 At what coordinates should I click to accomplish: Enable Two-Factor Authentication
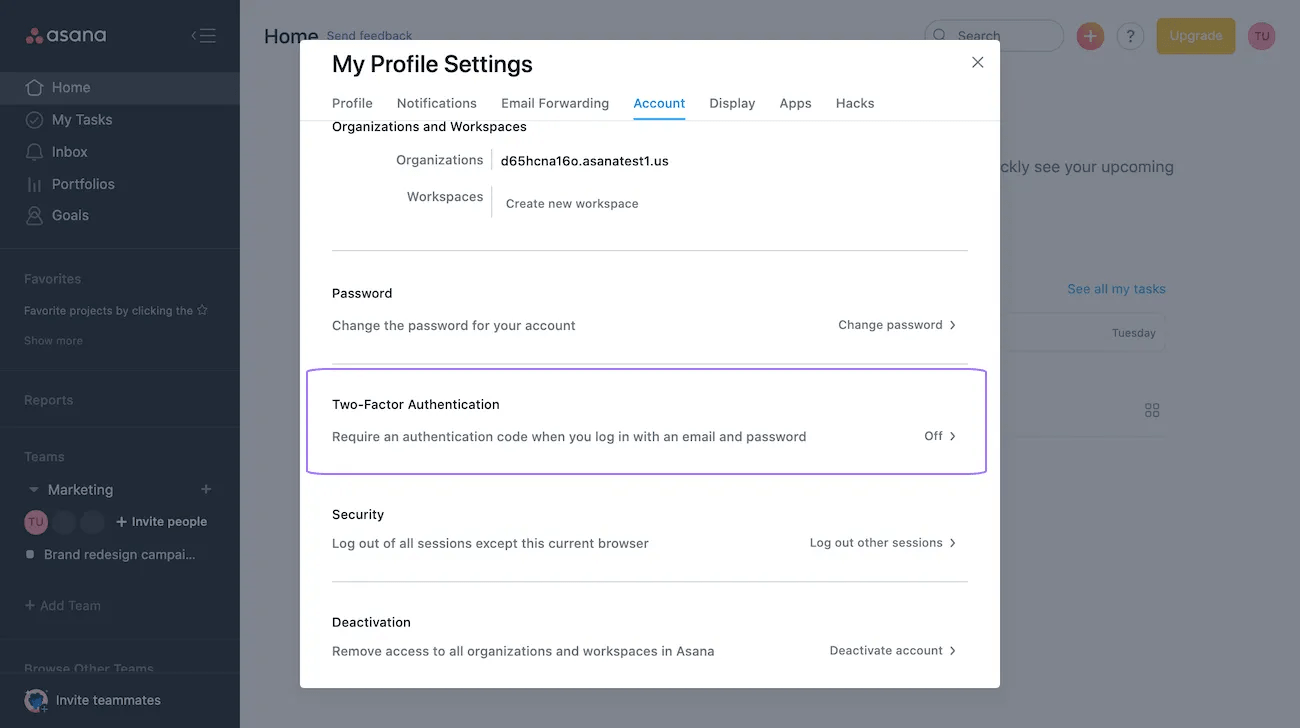point(937,436)
